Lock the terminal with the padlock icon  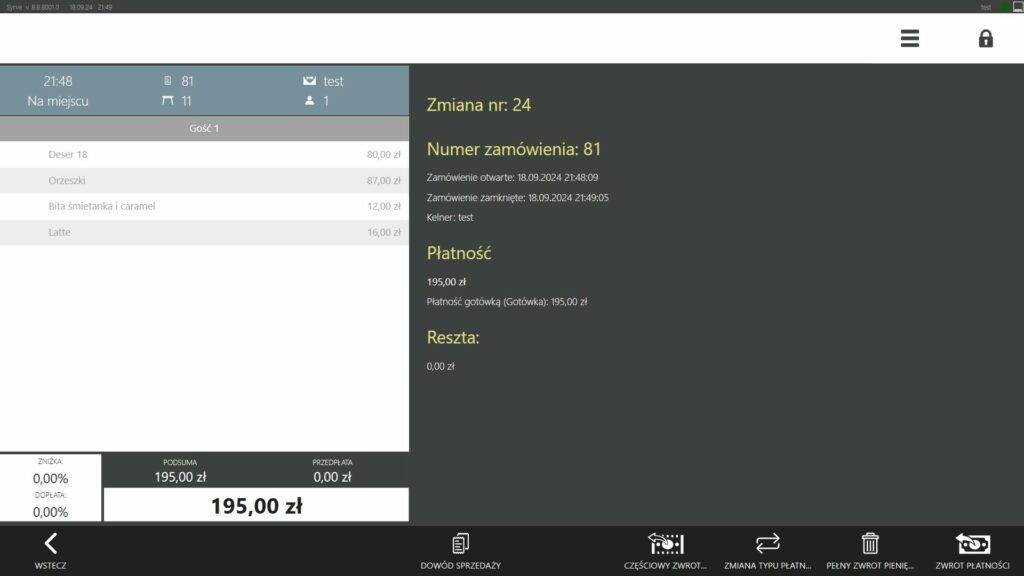(x=985, y=39)
